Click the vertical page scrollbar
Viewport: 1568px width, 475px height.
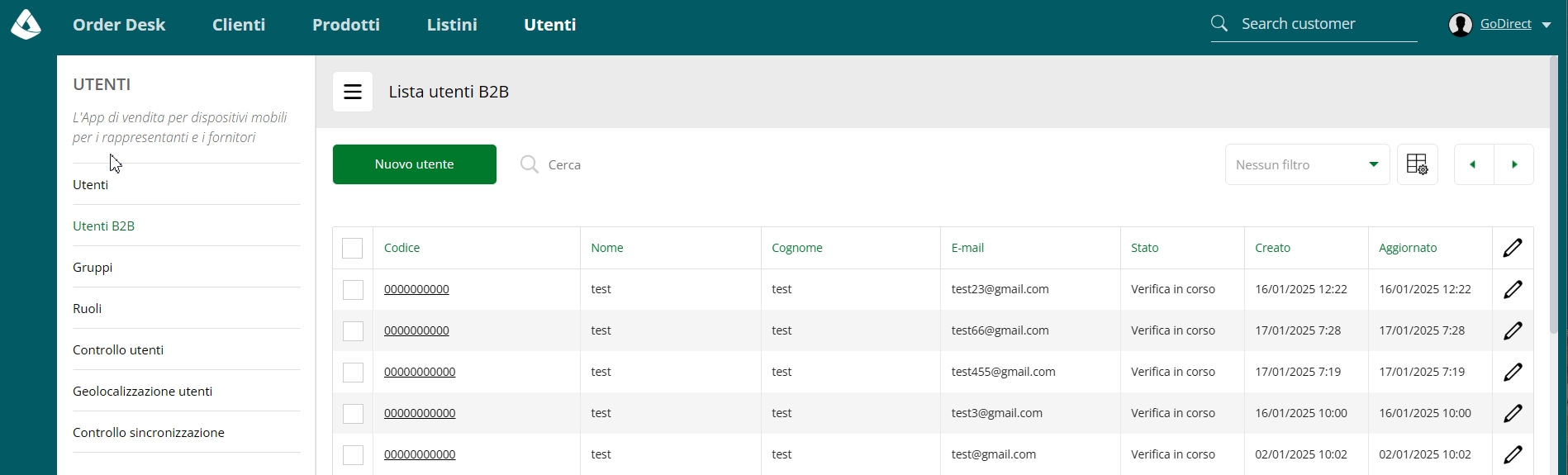pyautogui.click(x=1554, y=194)
